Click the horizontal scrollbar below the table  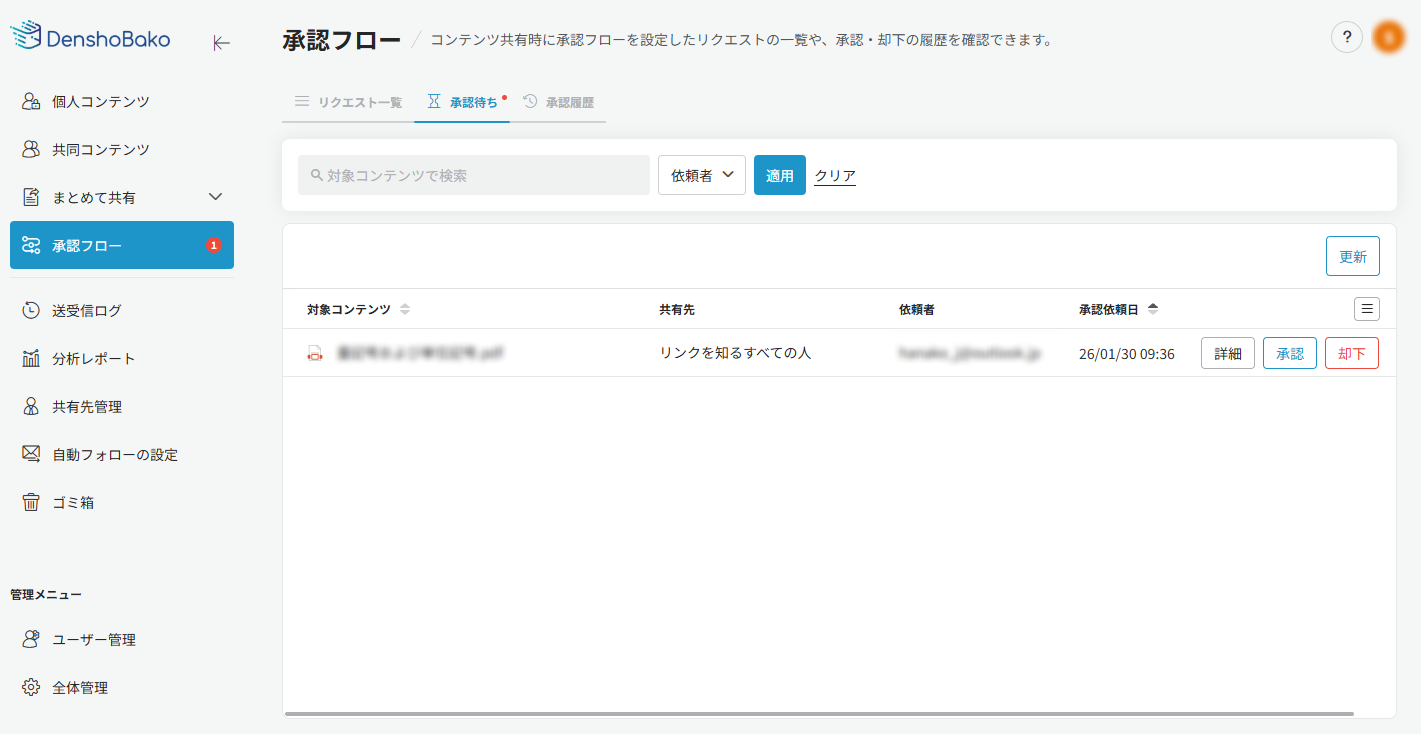(819, 714)
